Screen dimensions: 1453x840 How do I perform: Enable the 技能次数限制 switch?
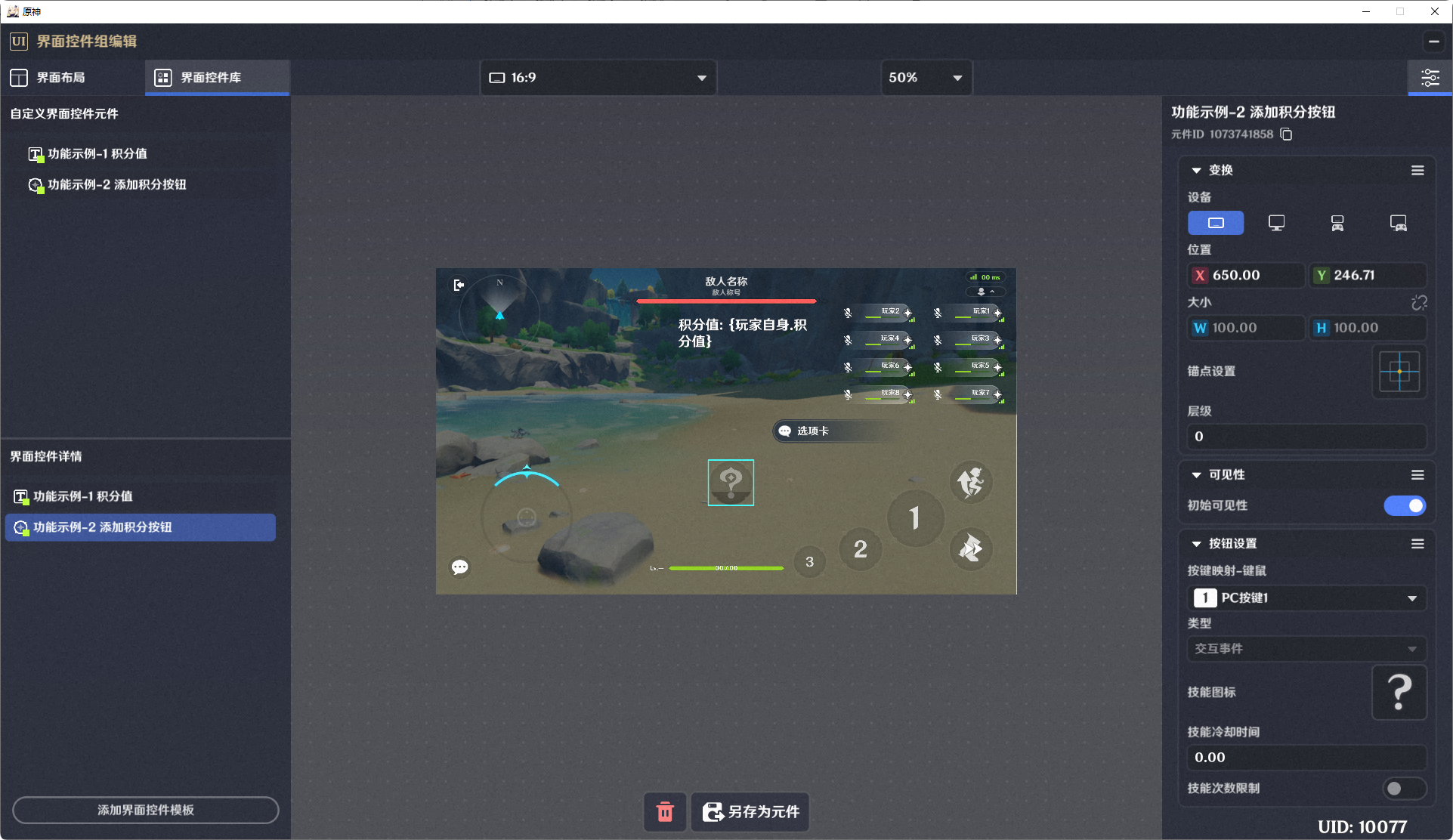pyautogui.click(x=1405, y=789)
